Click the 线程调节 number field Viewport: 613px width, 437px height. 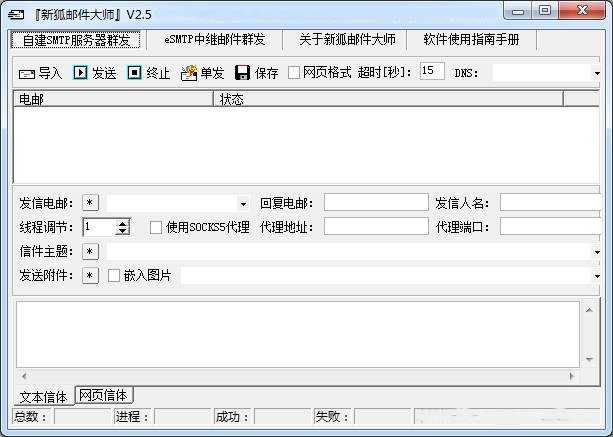(99, 227)
